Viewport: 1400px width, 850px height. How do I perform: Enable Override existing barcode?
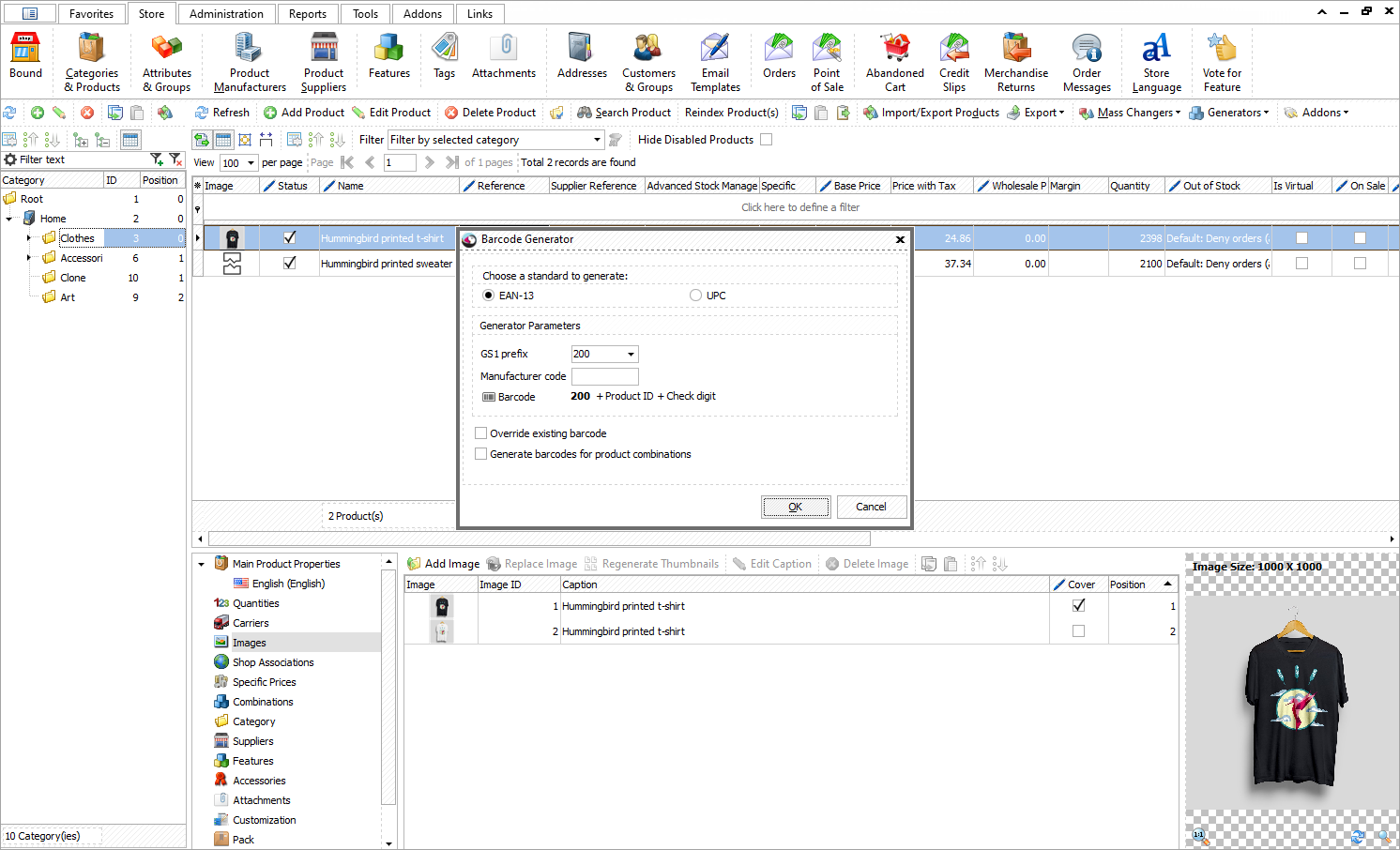point(481,433)
